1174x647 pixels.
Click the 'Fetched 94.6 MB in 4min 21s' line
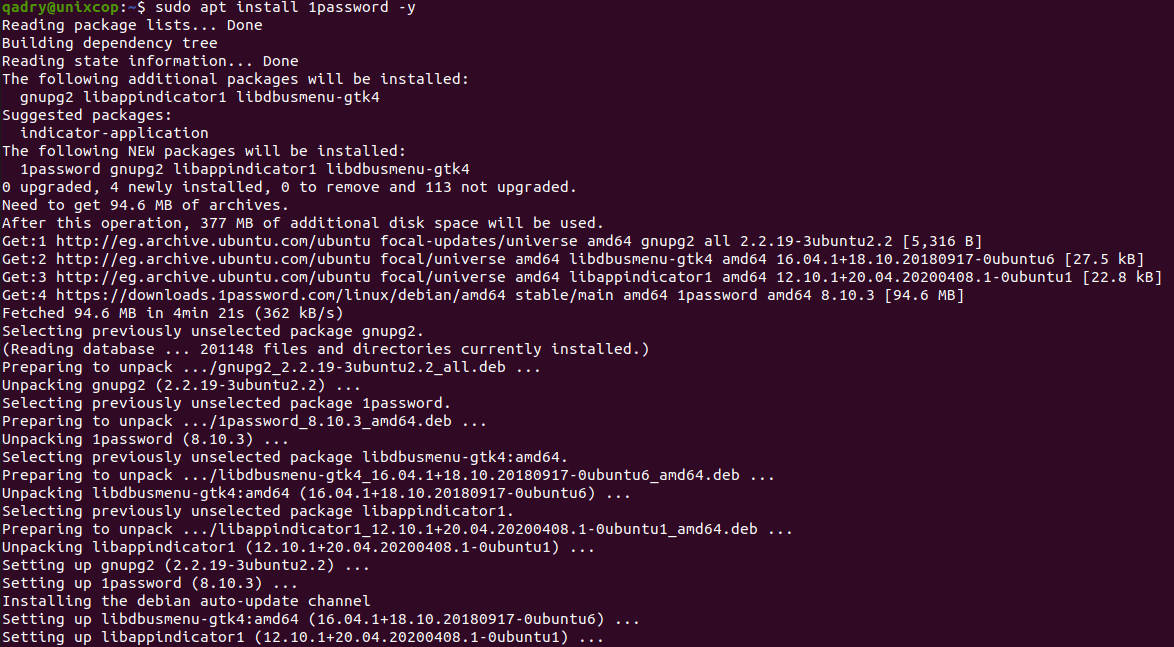point(172,313)
